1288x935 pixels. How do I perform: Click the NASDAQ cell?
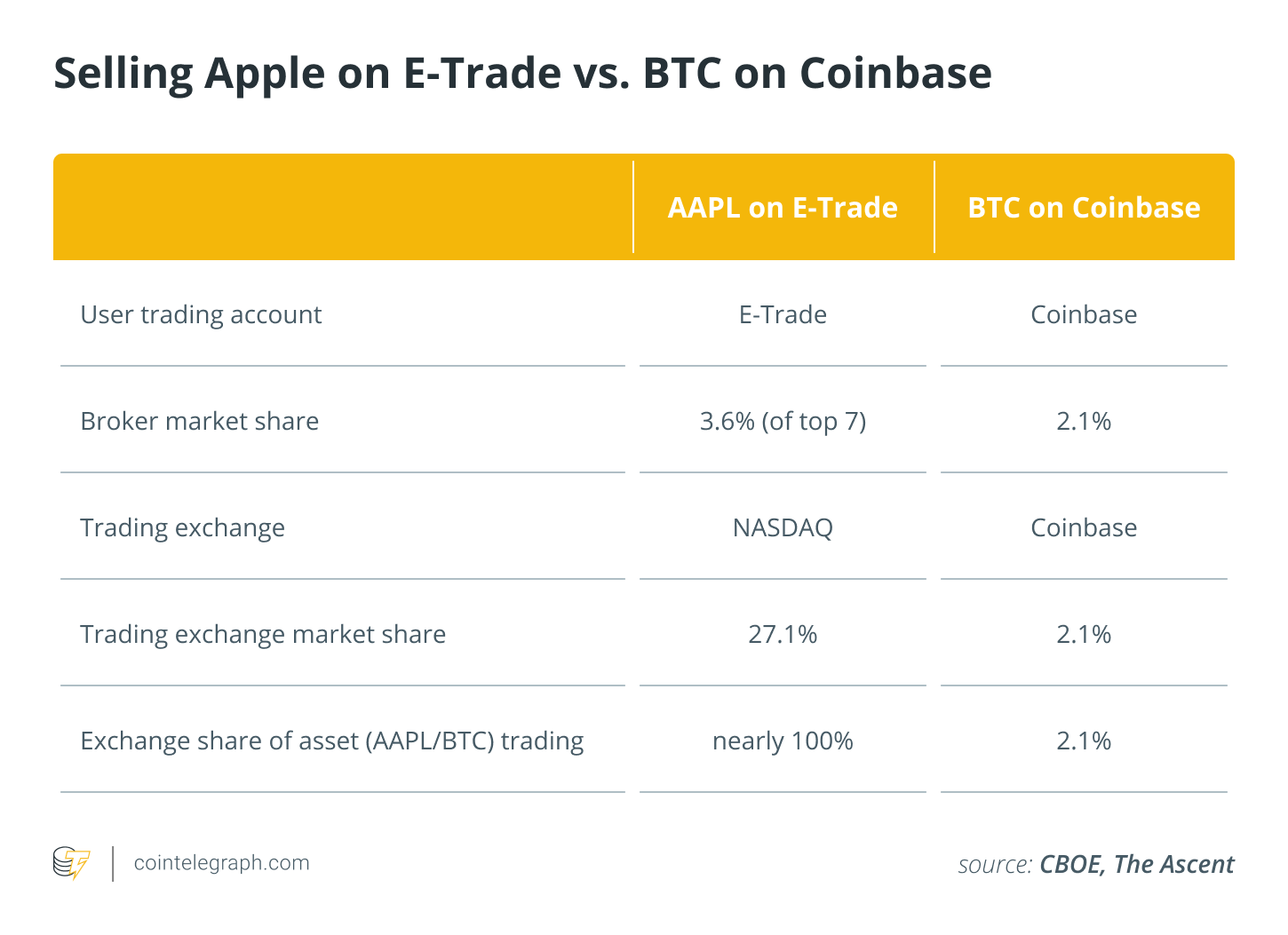click(783, 527)
